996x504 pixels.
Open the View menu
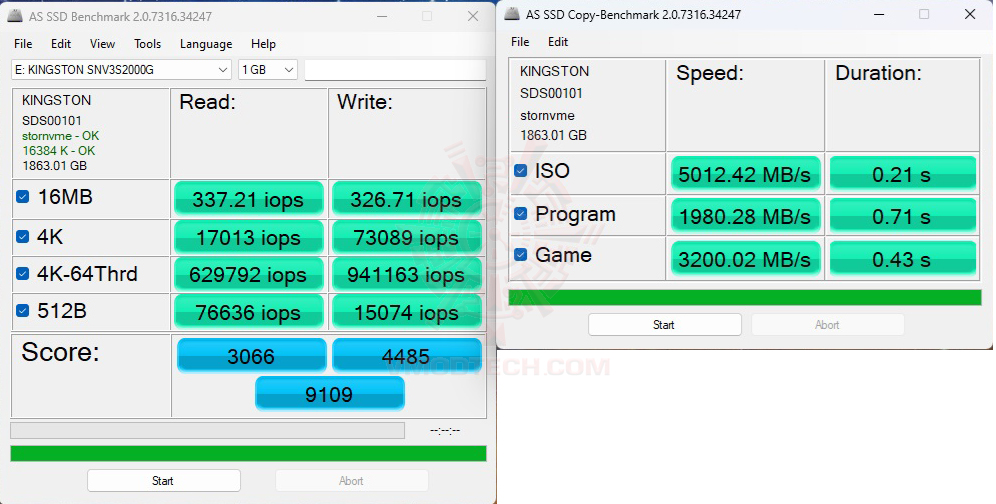[102, 44]
